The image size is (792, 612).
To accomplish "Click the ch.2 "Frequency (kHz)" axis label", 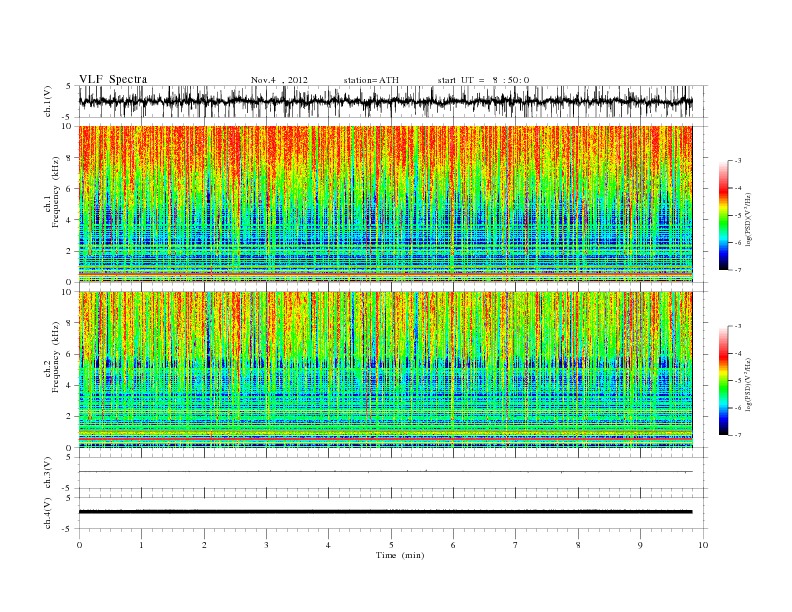I will click(x=55, y=356).
